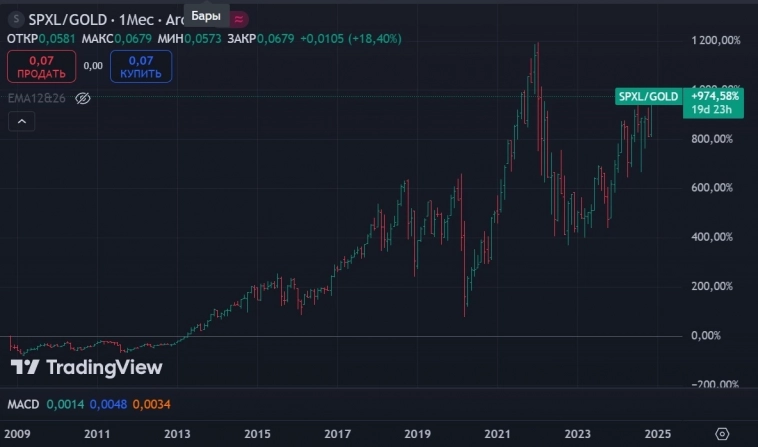This screenshot has width=758, height=447.
Task: Click 2025 on the time axis
Action: pyautogui.click(x=658, y=434)
